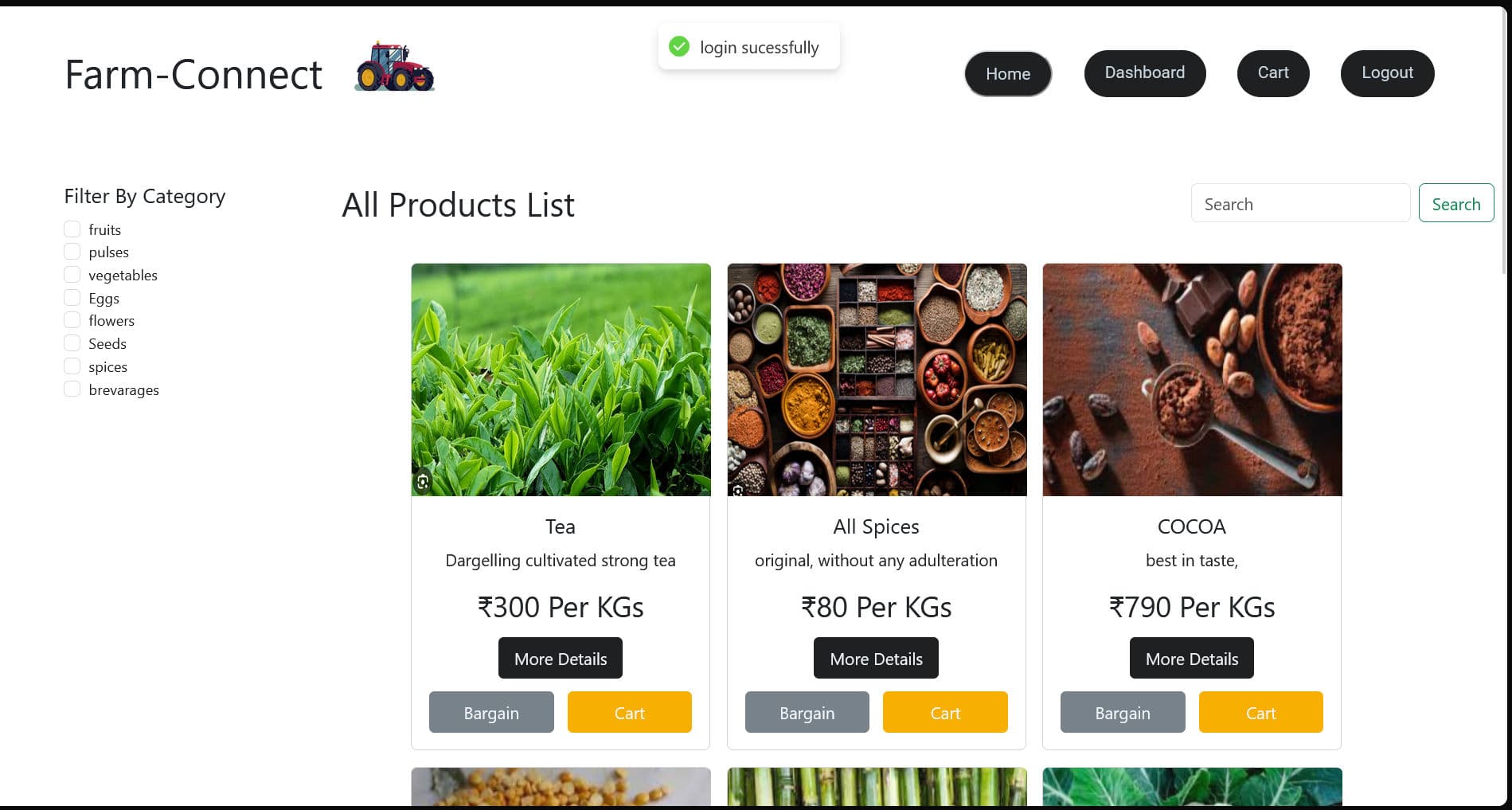The image size is (1512, 810).
Task: Open the Dashboard page
Action: 1144,72
